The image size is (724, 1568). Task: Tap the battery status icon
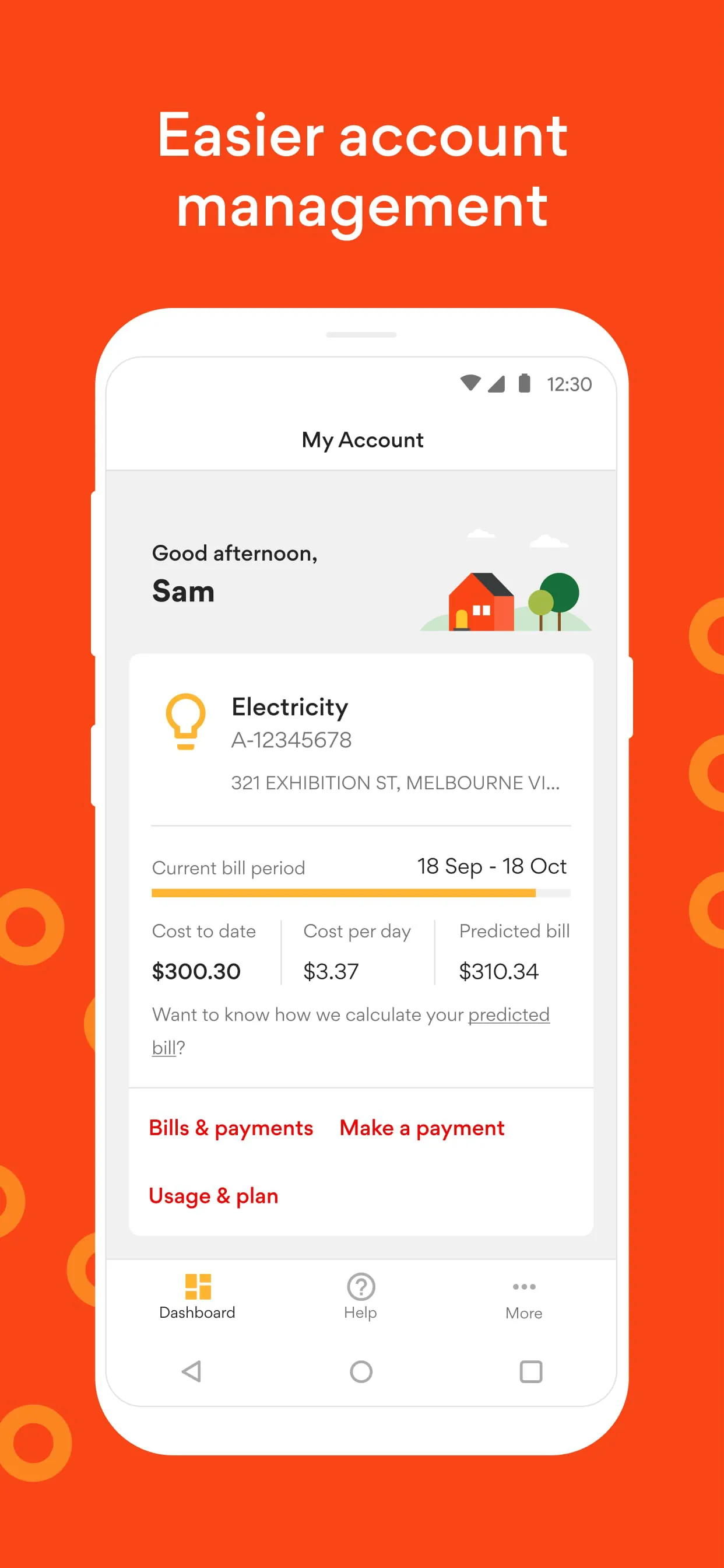pyautogui.click(x=525, y=383)
